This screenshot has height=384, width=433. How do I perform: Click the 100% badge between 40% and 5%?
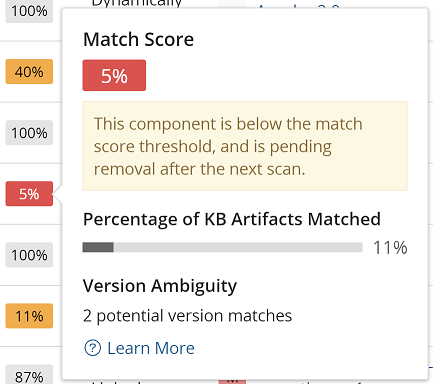[29, 133]
